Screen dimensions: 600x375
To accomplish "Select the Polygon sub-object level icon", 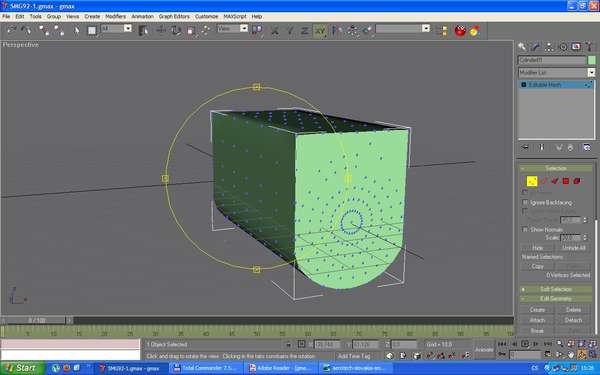I will pos(566,181).
